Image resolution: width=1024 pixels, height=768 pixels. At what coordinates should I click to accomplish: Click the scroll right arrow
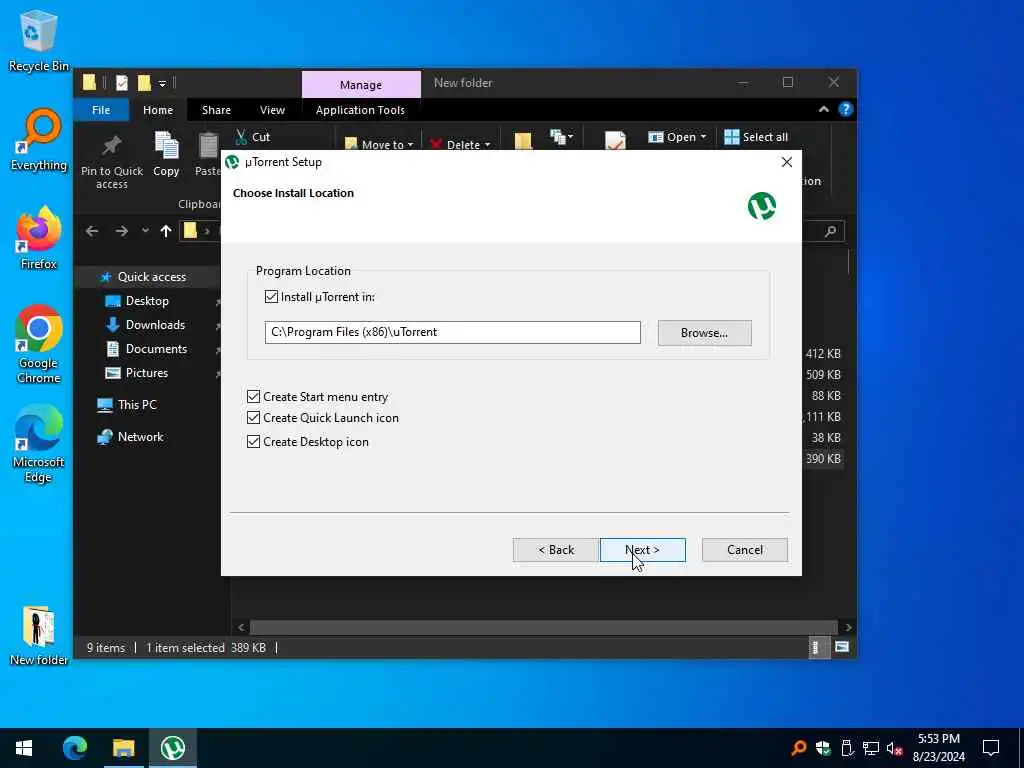848,628
